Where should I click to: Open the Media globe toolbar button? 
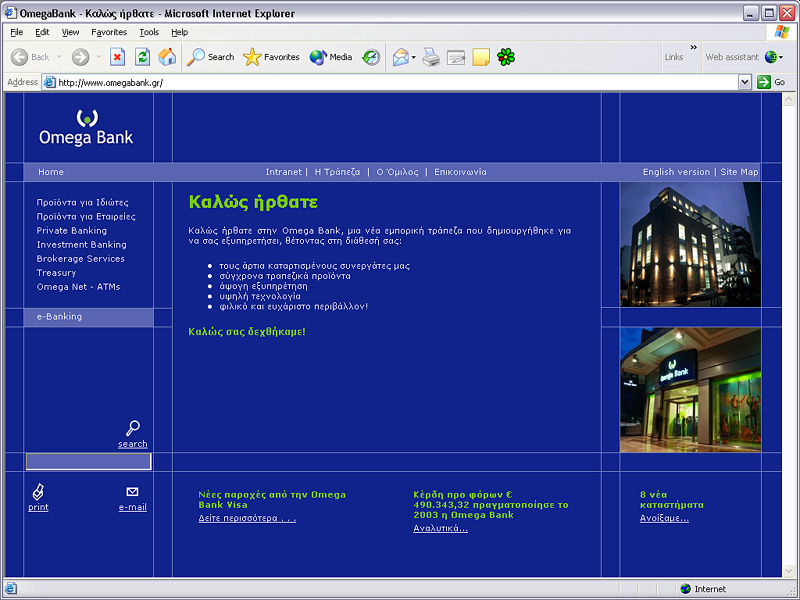(x=318, y=57)
